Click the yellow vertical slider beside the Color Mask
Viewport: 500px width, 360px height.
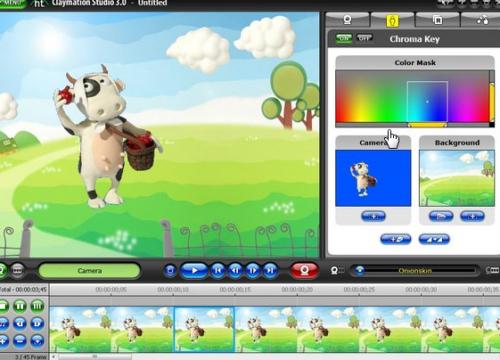492,103
